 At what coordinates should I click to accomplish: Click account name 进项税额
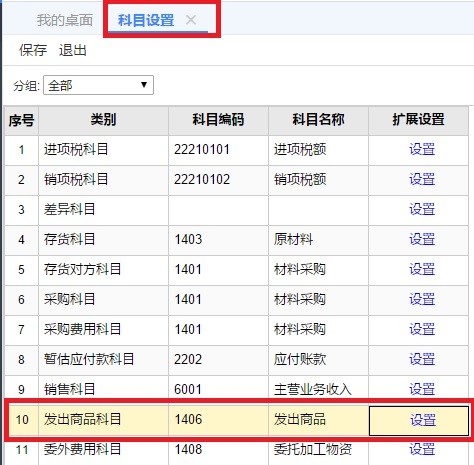click(300, 149)
